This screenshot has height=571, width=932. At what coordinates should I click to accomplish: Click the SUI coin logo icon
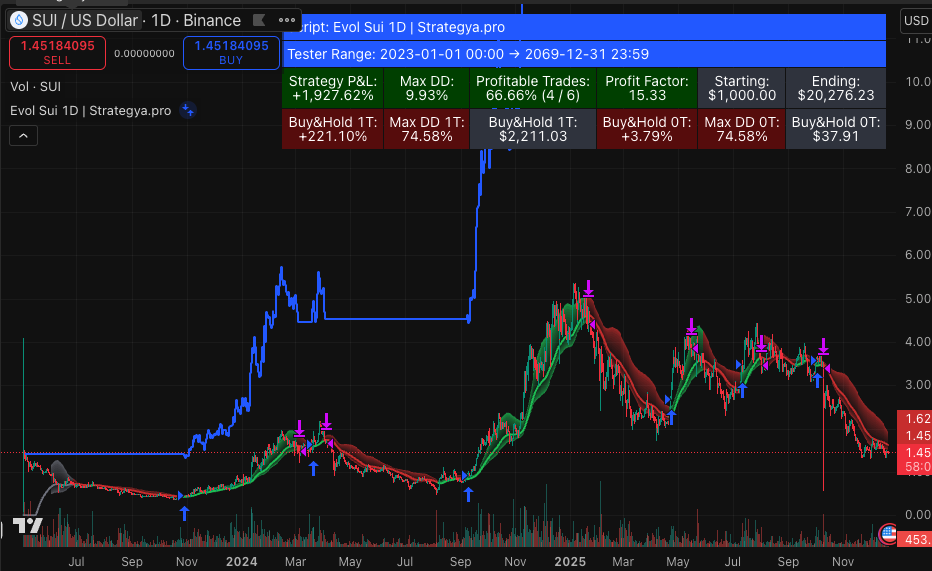19,20
